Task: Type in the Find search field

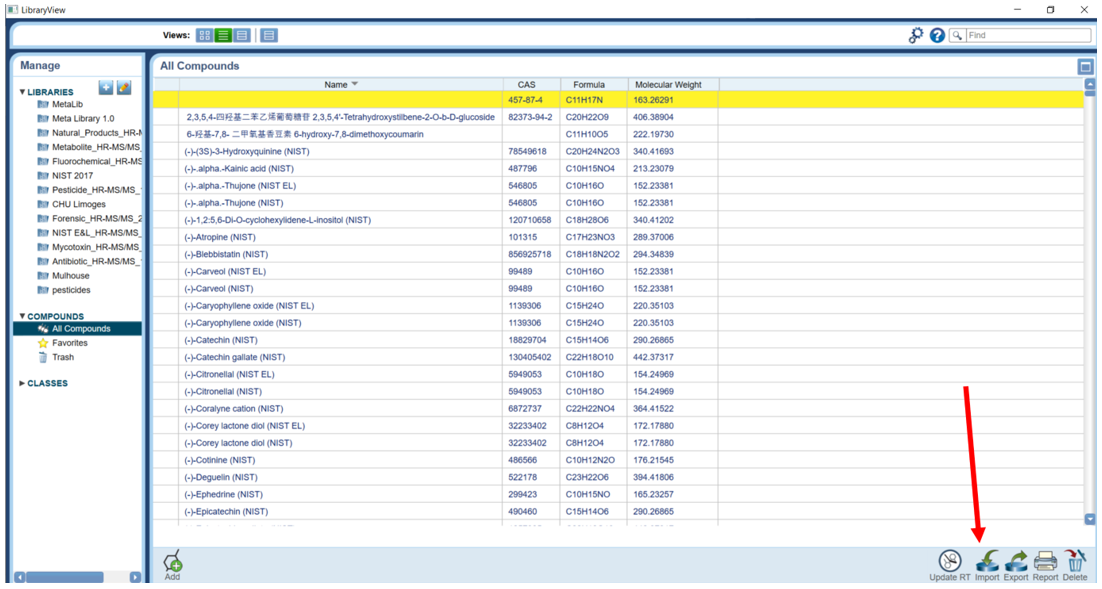Action: (1028, 35)
